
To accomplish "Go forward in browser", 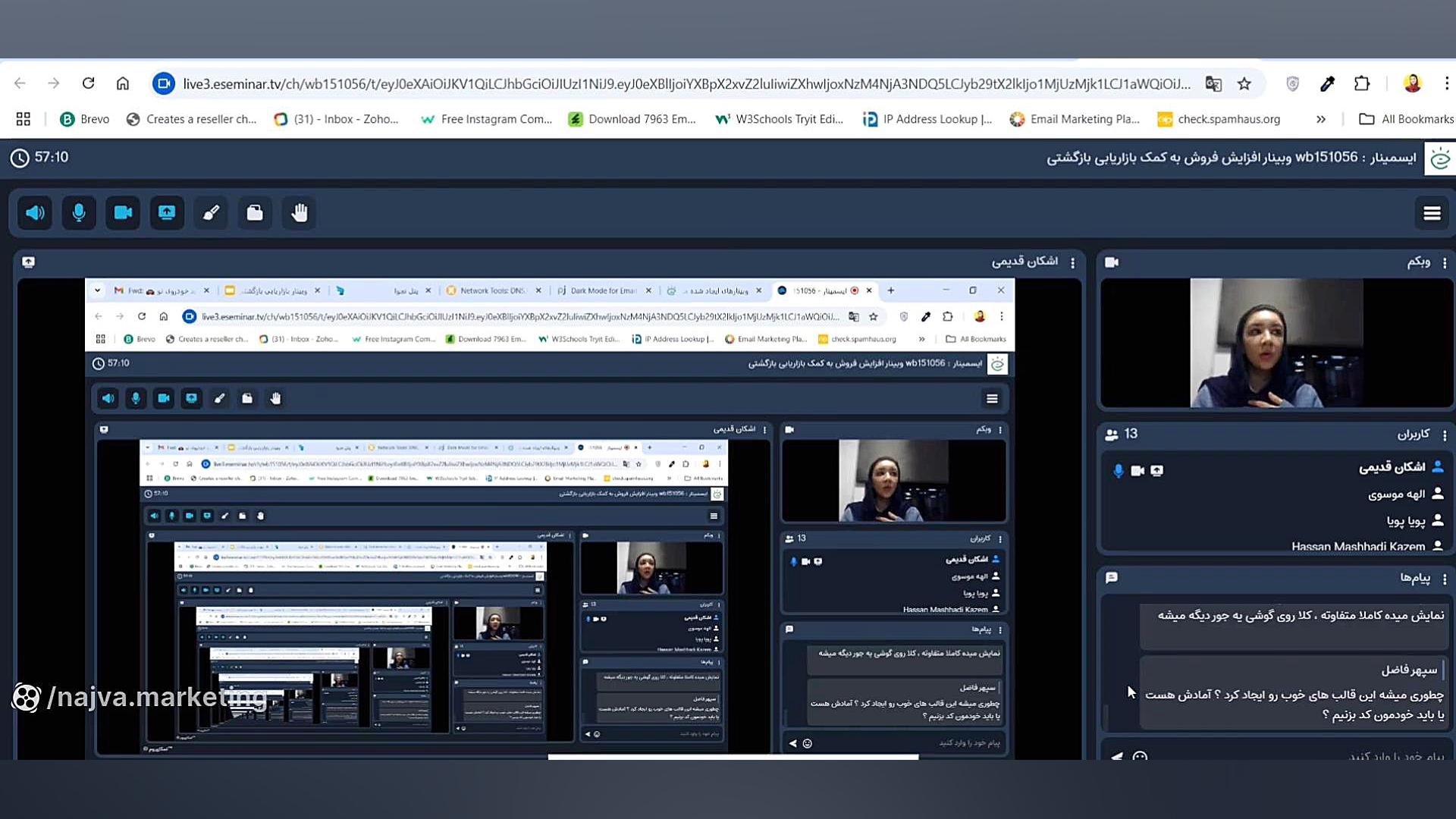I will click(x=53, y=83).
